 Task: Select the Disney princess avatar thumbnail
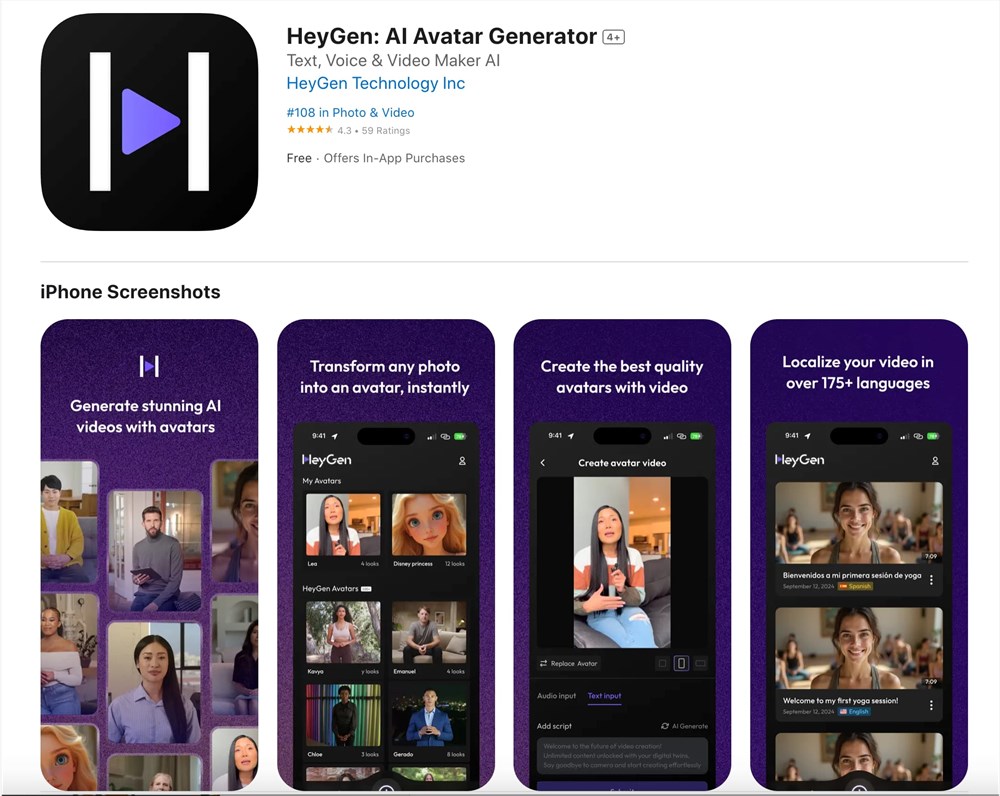429,524
